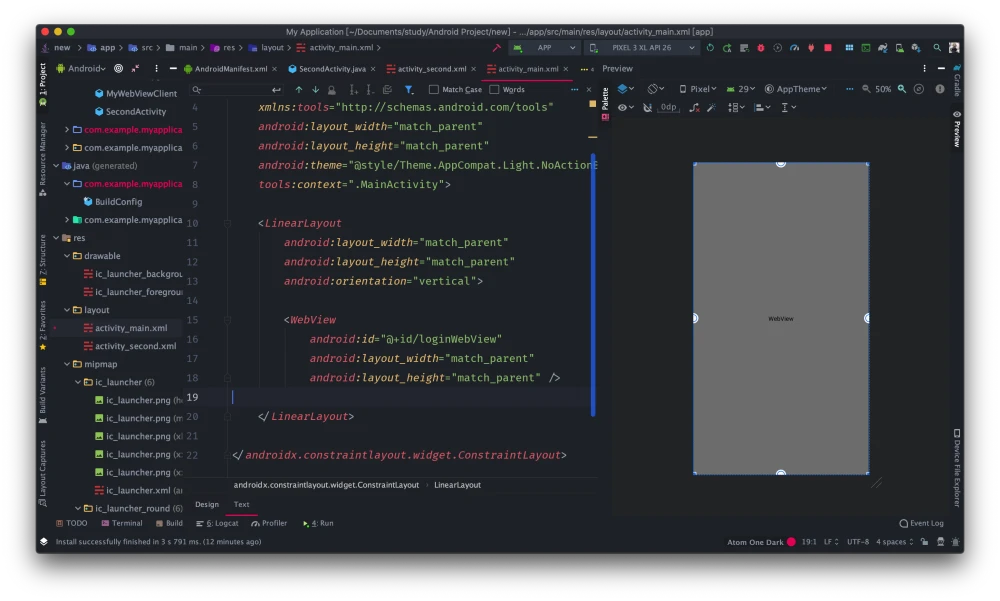The width and height of the screenshot is (1000, 601).
Task: Click Sync Project with Gradle Files icon
Action: [x=883, y=48]
